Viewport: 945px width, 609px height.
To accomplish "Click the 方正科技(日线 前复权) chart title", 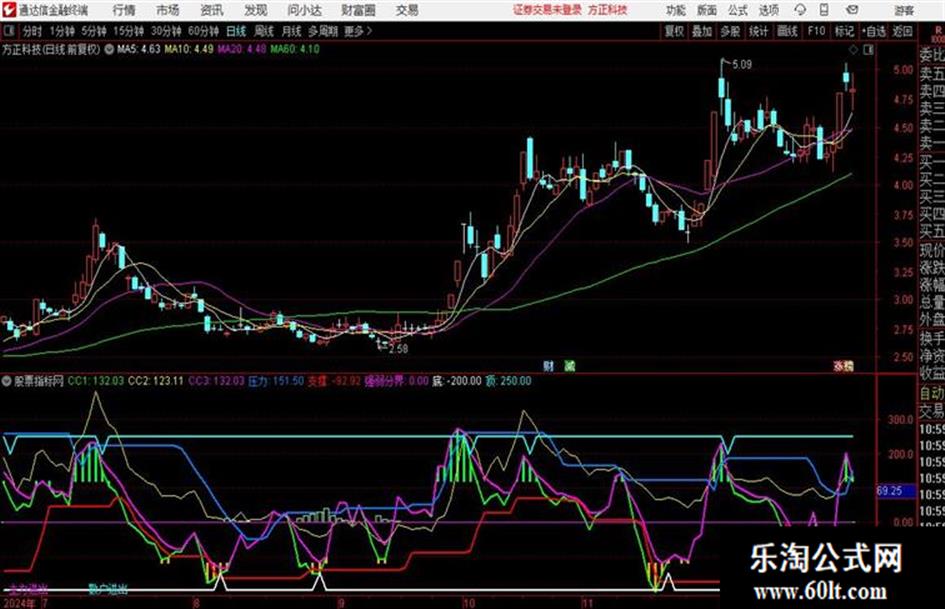I will (x=51, y=49).
